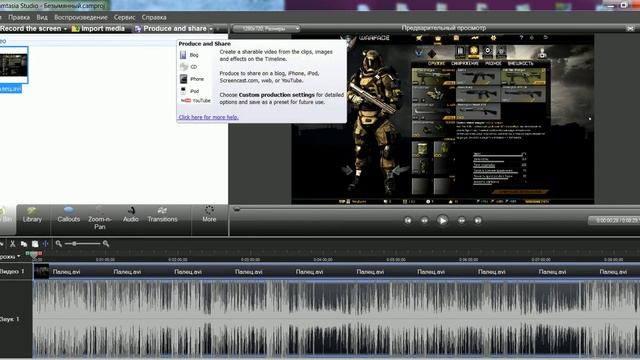The height and width of the screenshot is (360, 640).
Task: Jump to previous clip button
Action: coord(408,220)
